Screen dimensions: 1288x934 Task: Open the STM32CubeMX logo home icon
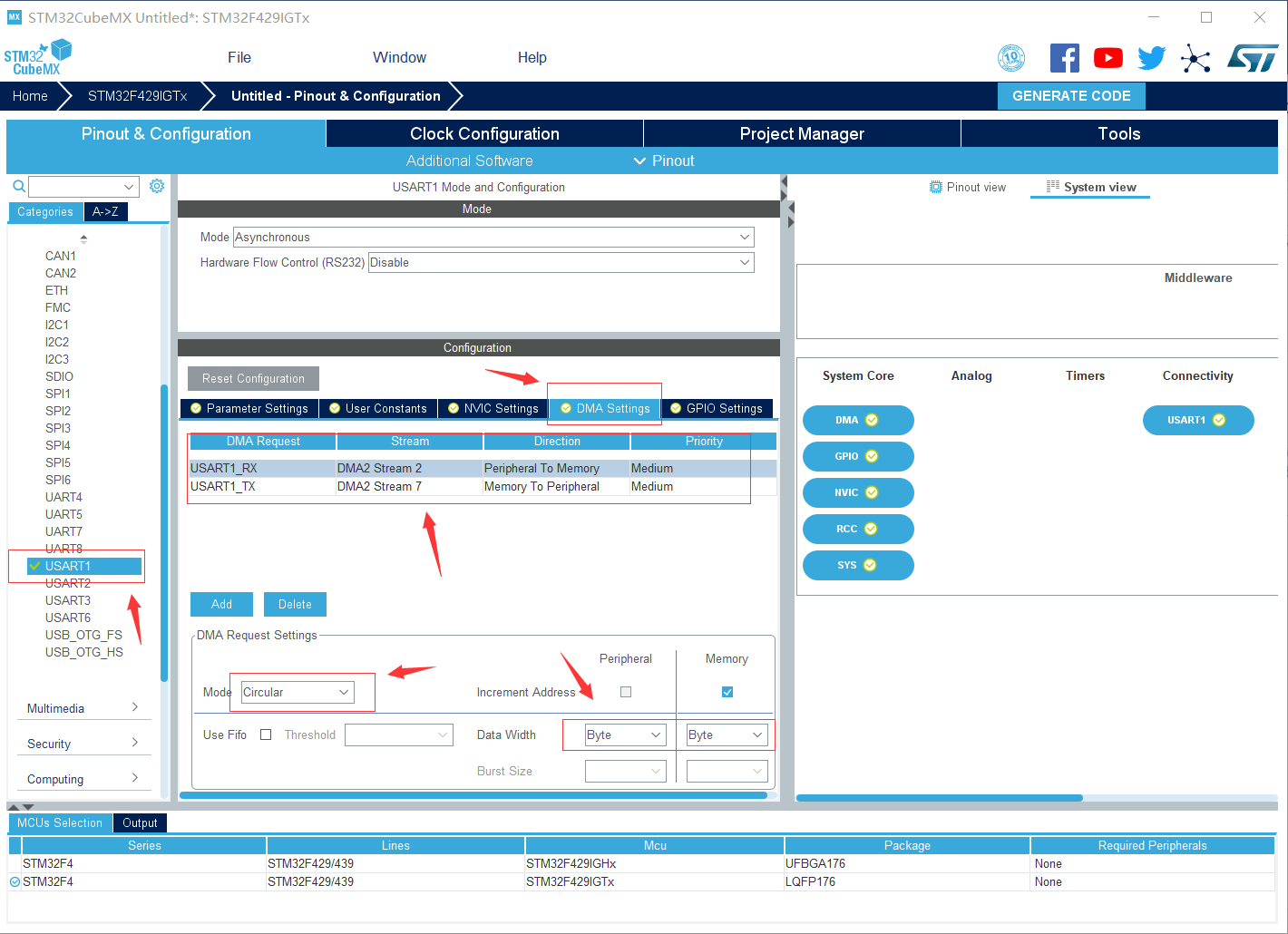[x=37, y=57]
